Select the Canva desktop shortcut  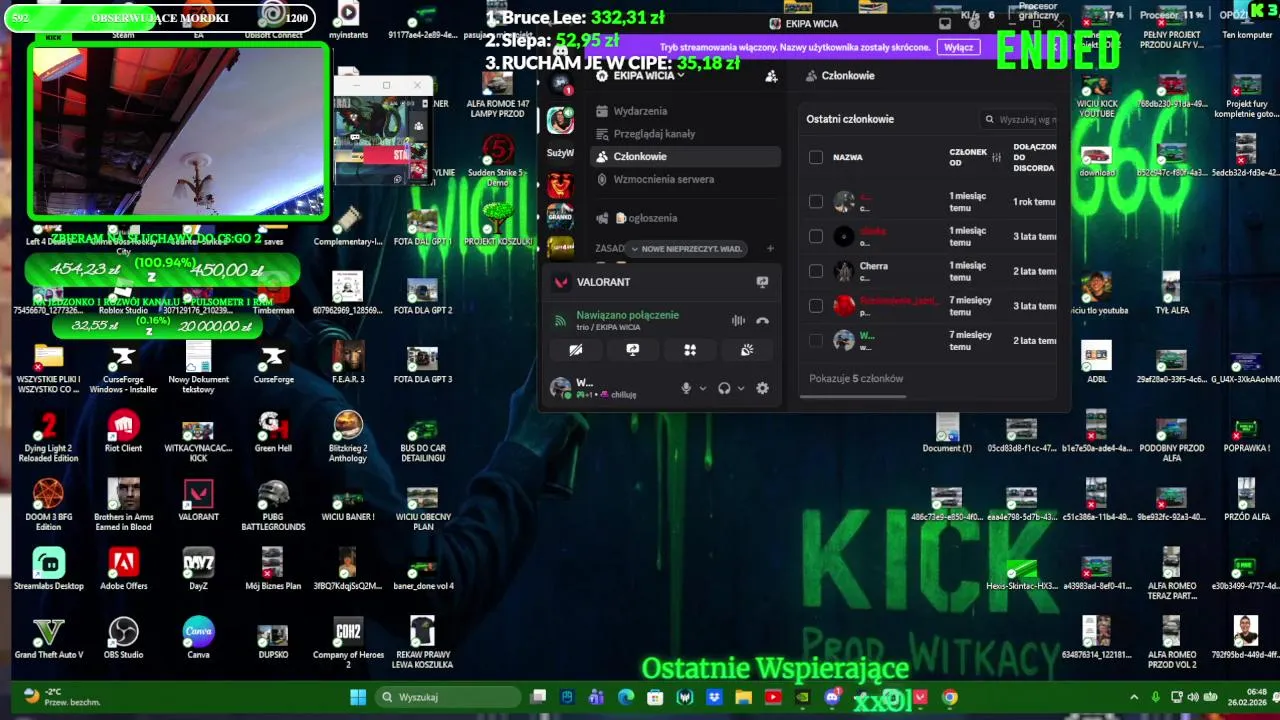pyautogui.click(x=198, y=639)
